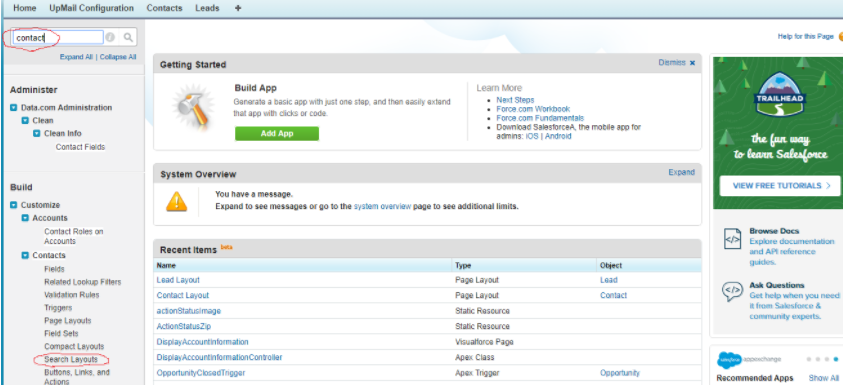Focus the setup quick find search box
The image size is (847, 392).
click(58, 37)
